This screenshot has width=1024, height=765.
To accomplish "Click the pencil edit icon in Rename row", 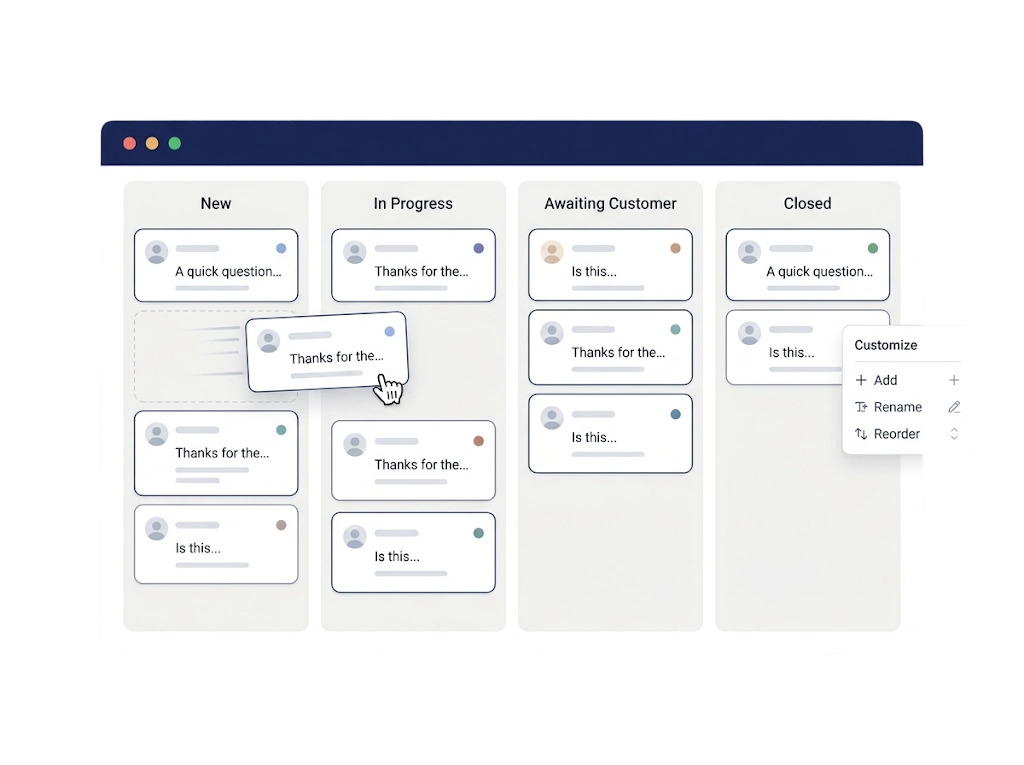I will pos(954,407).
